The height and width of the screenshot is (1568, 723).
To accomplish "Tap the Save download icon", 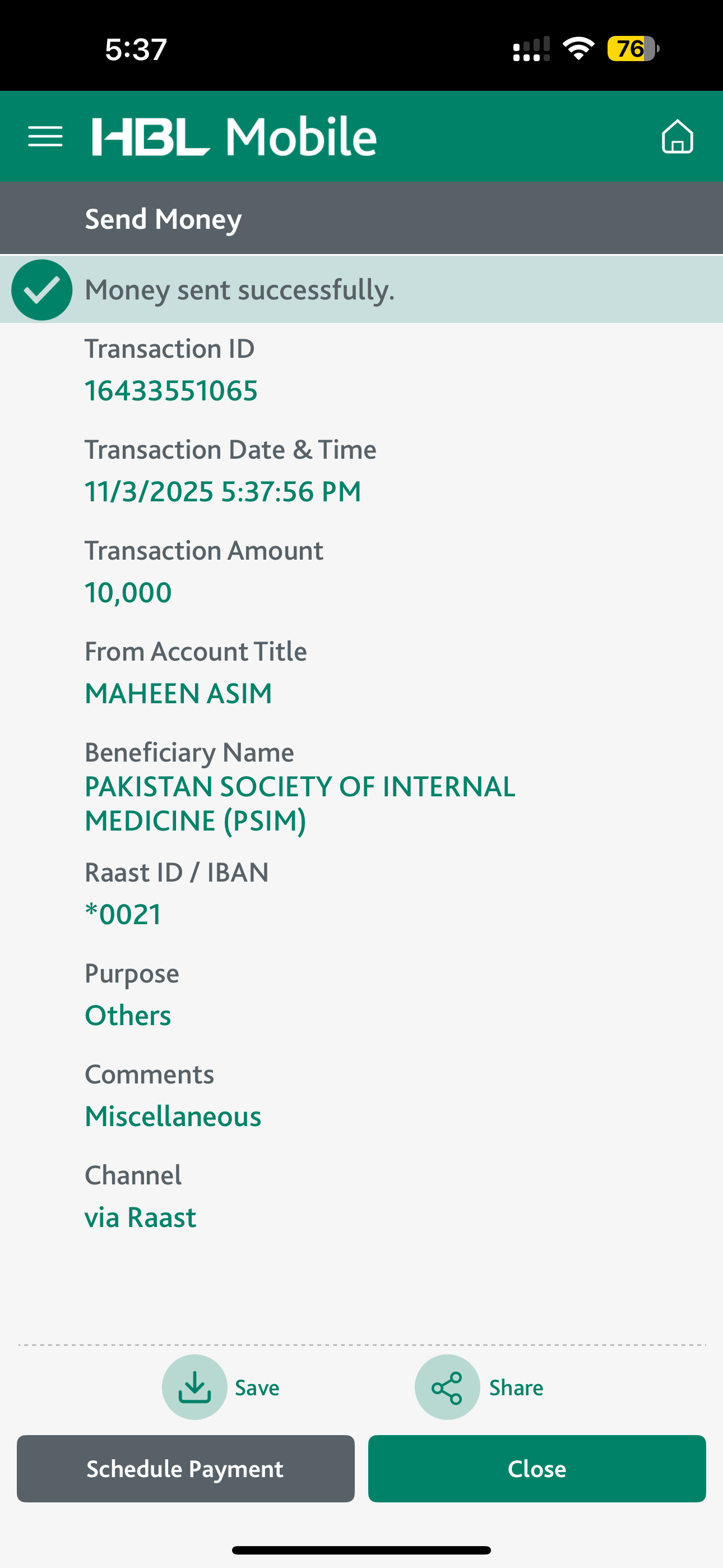I will tap(194, 1387).
